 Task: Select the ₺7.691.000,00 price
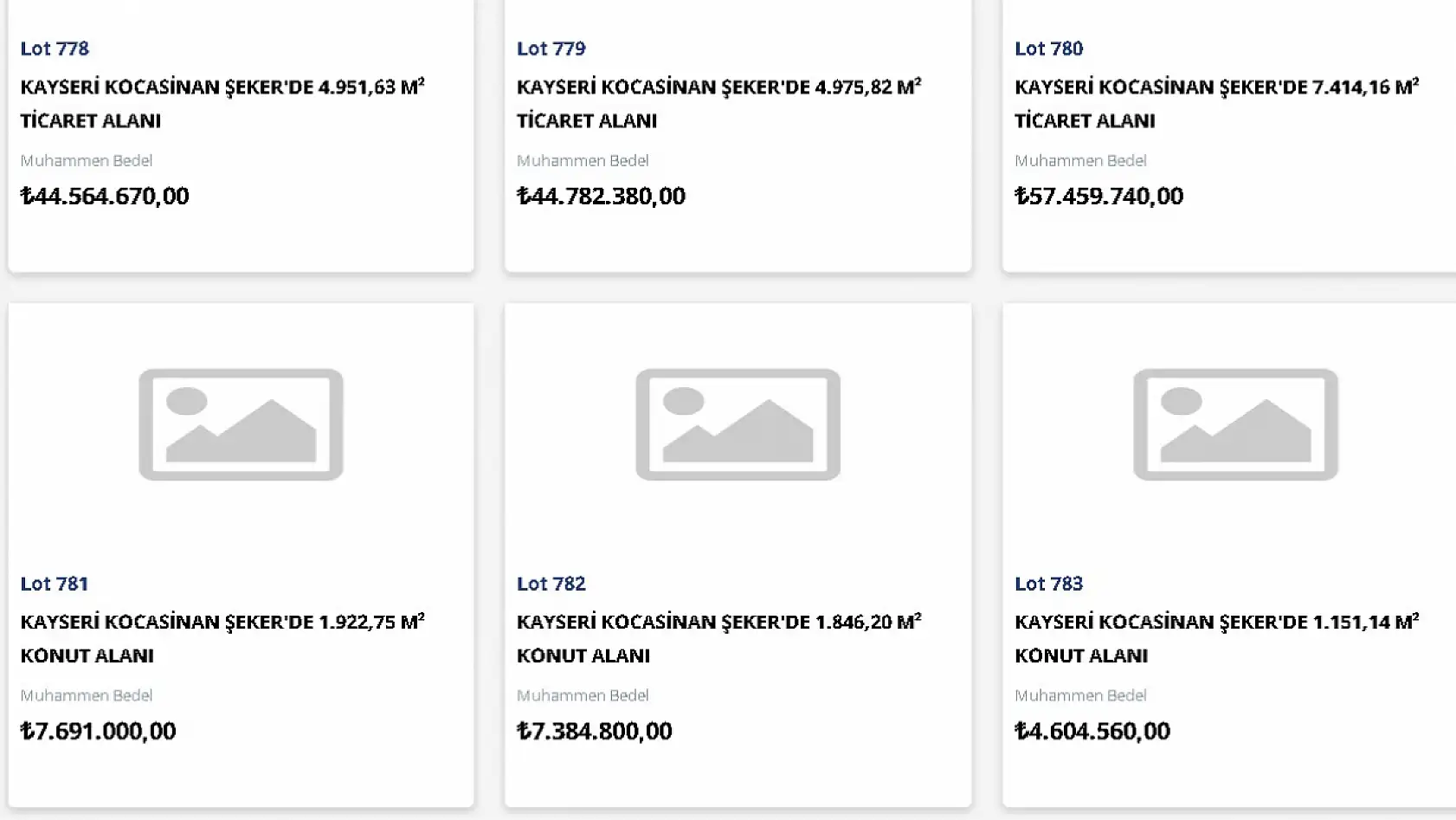tap(98, 731)
